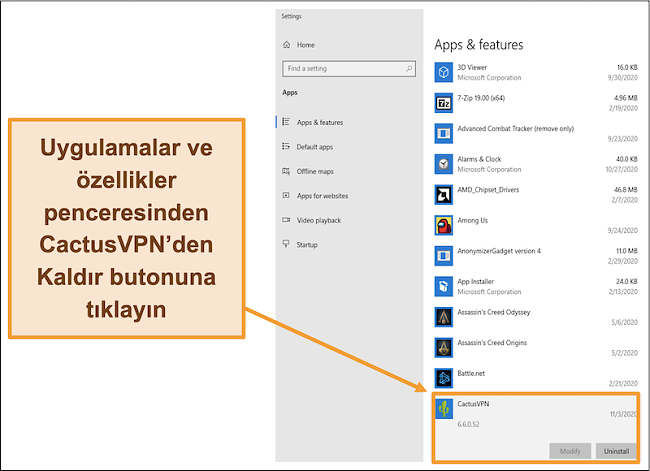This screenshot has width=650, height=471.
Task: Open Default apps settings
Action: (315, 147)
